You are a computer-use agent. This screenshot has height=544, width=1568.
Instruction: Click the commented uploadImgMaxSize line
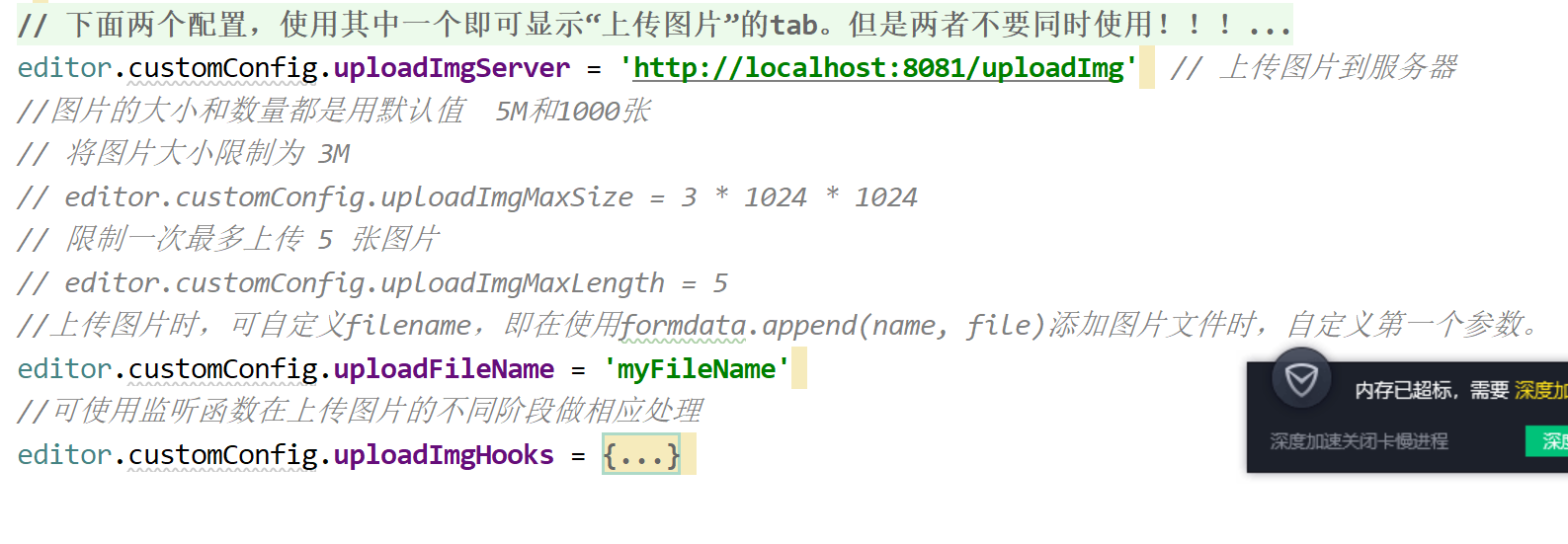click(x=467, y=197)
